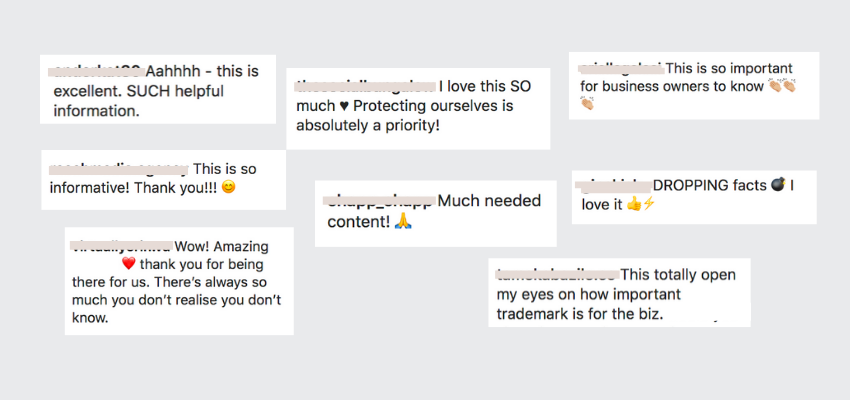Open the blurred username before "I love this SO"

[x=364, y=87]
